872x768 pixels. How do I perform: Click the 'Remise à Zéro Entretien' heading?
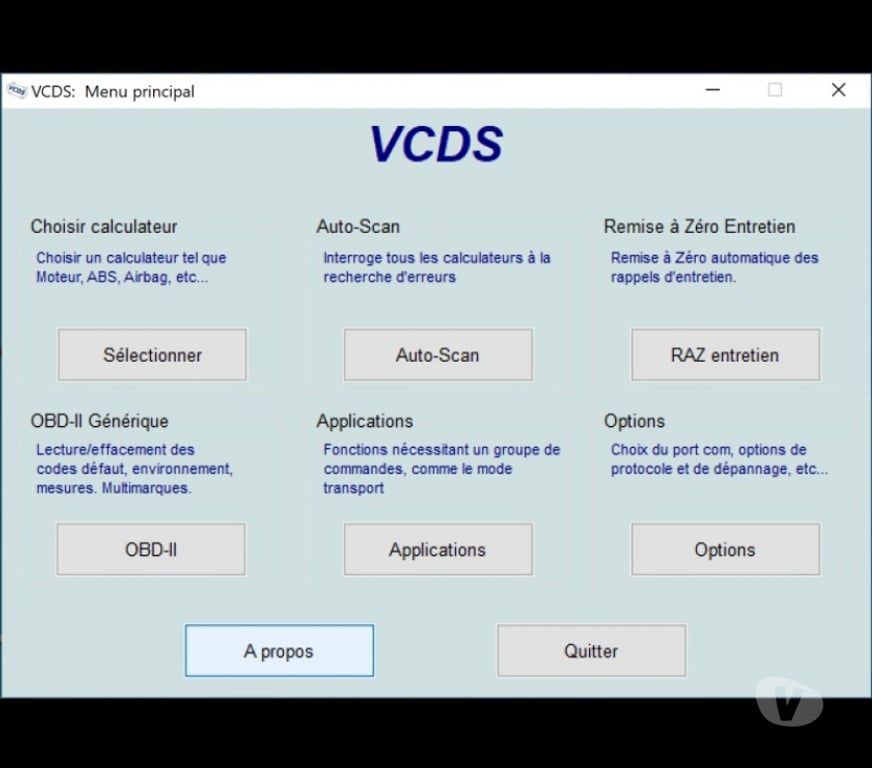click(699, 227)
